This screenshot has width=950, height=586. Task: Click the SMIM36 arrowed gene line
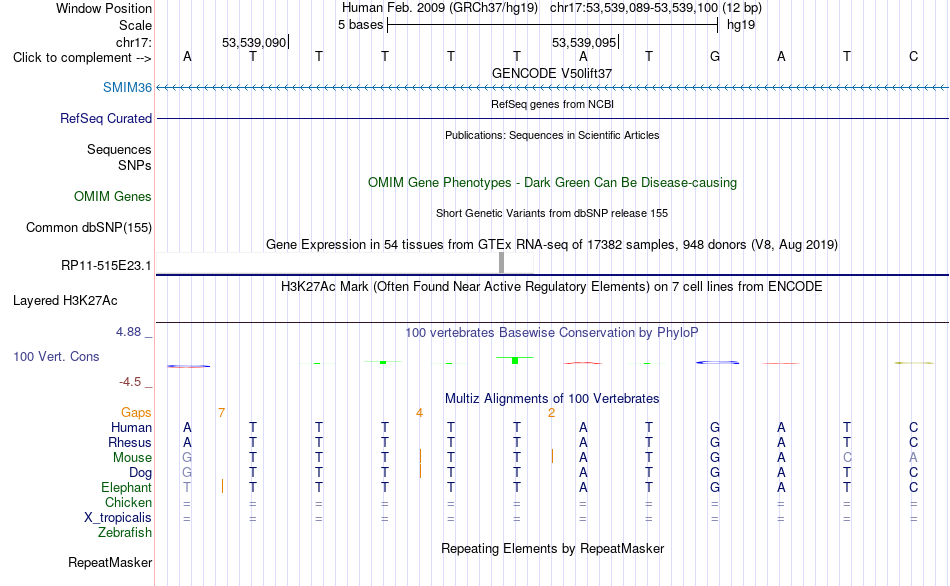point(552,88)
